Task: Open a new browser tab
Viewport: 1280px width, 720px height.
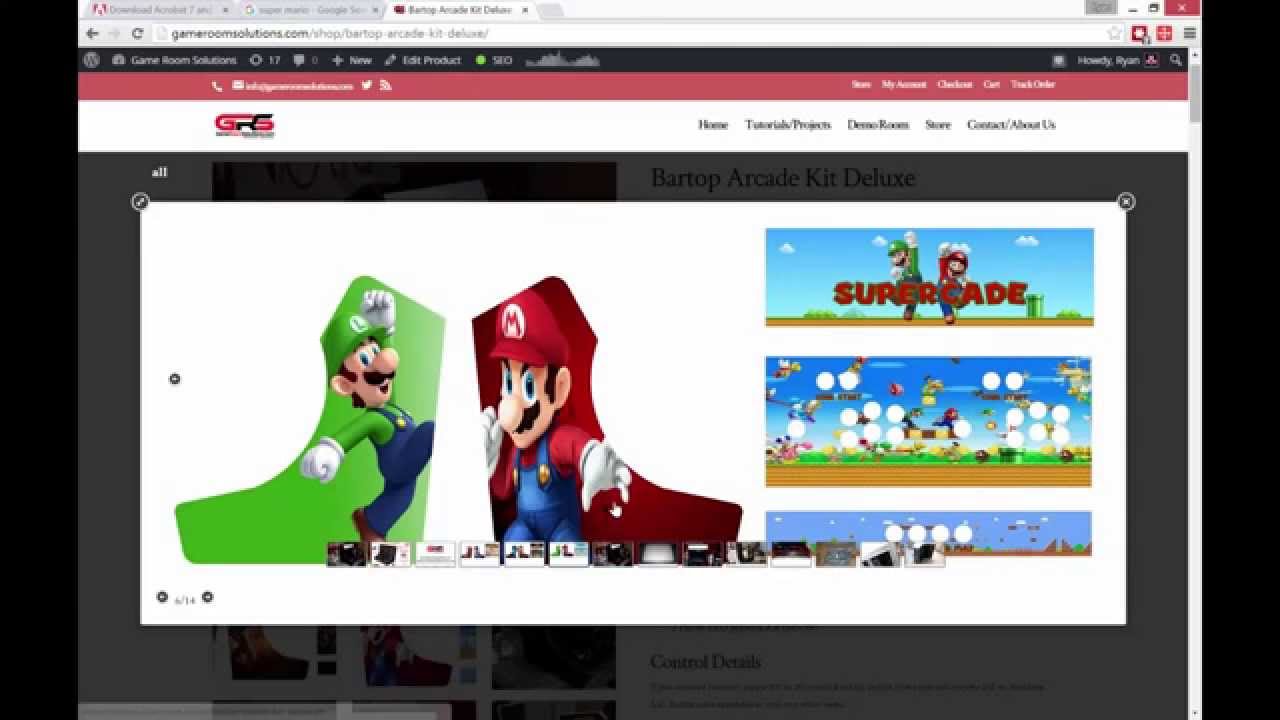Action: [550, 10]
